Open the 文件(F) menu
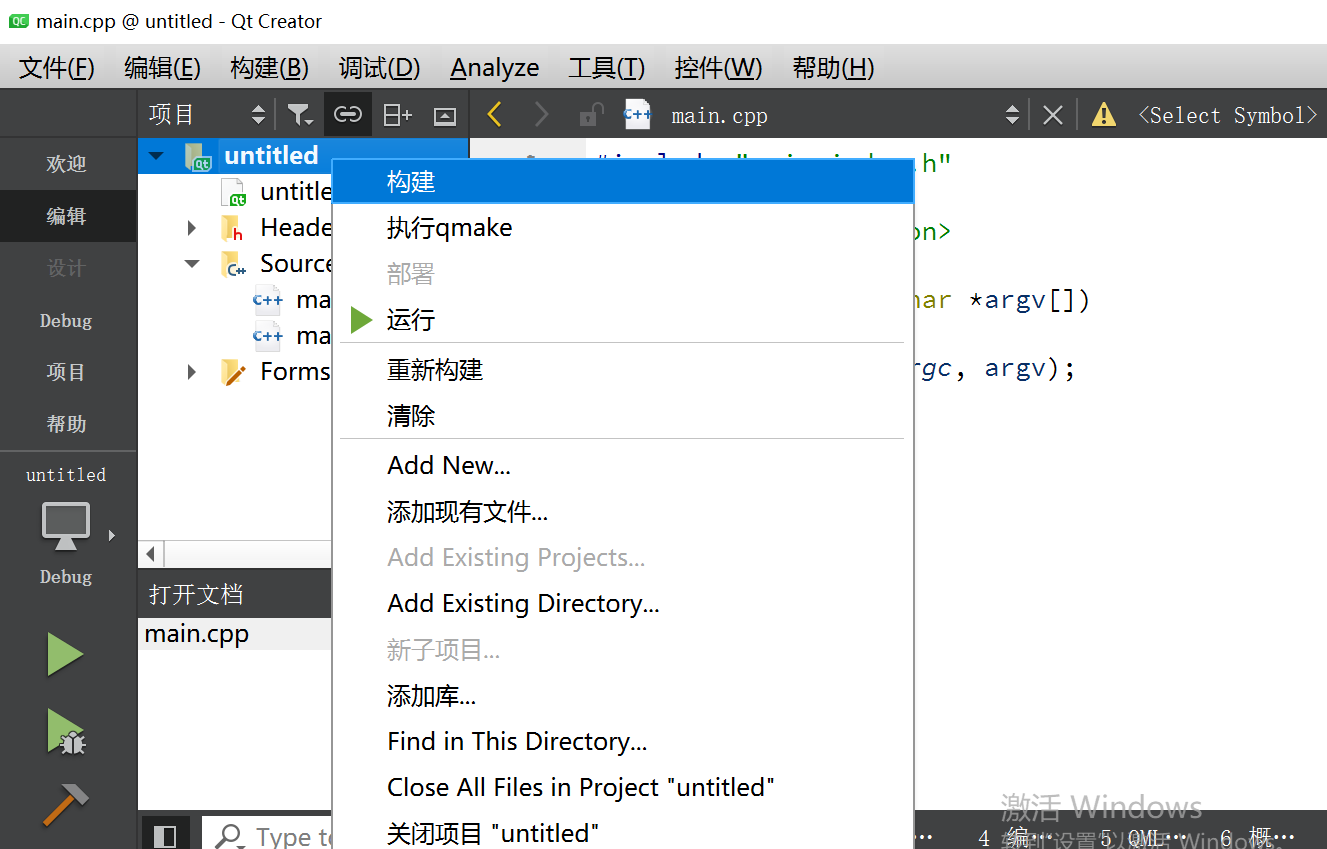This screenshot has height=849, width=1327. [57, 68]
